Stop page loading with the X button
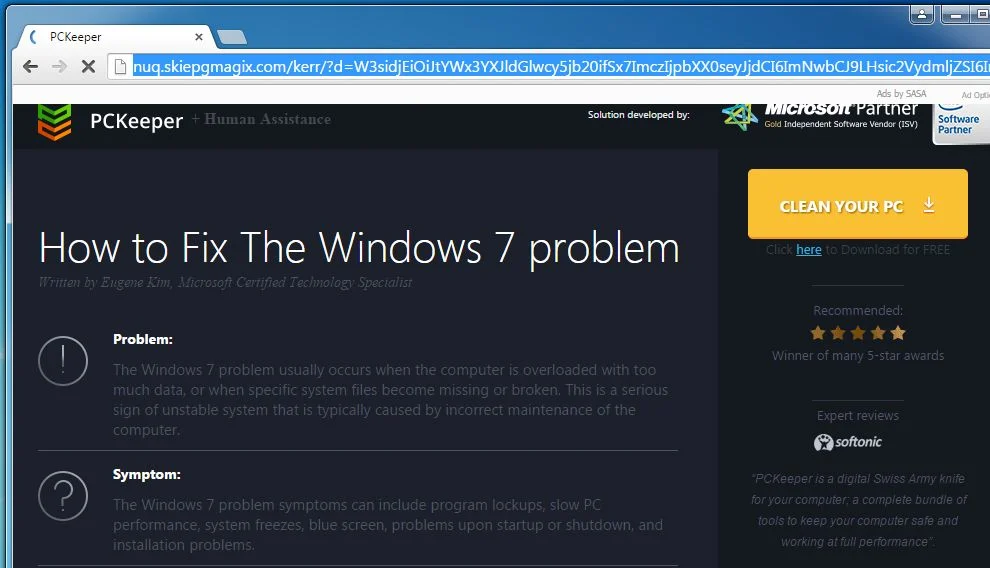Image resolution: width=990 pixels, height=568 pixels. 88,66
